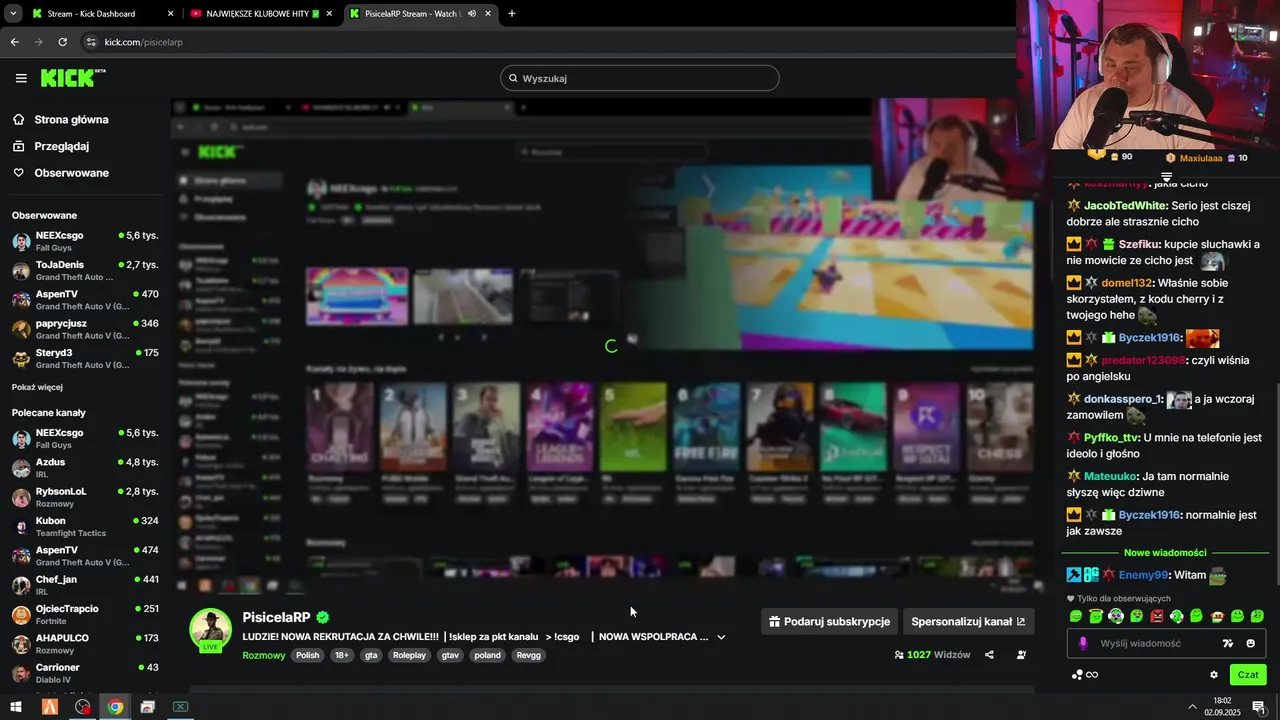The image size is (1280, 720).
Task: Go back in browser history
Action: click(x=14, y=42)
